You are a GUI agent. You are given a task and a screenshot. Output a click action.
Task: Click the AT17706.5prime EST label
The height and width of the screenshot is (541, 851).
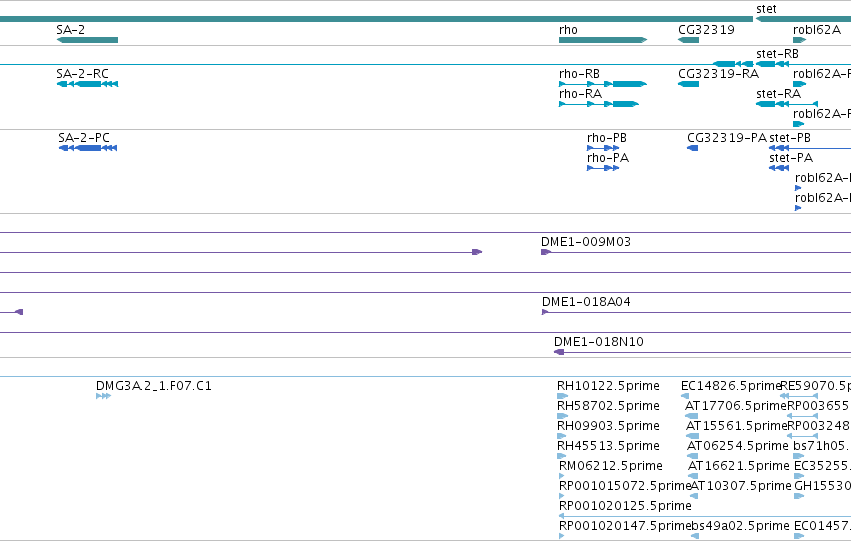click(736, 406)
